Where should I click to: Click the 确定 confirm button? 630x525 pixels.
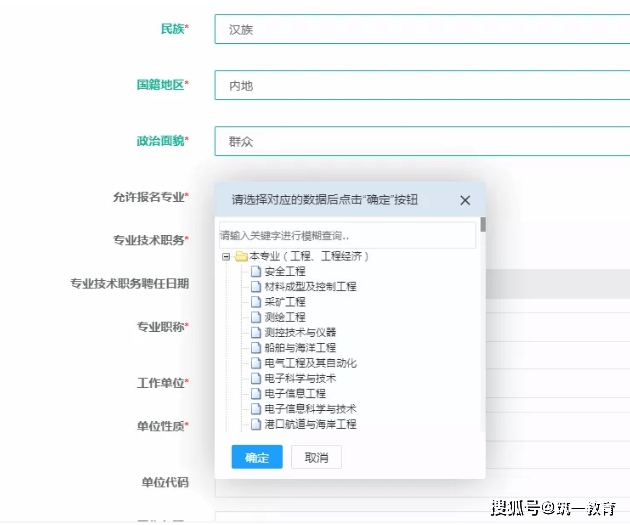257,457
